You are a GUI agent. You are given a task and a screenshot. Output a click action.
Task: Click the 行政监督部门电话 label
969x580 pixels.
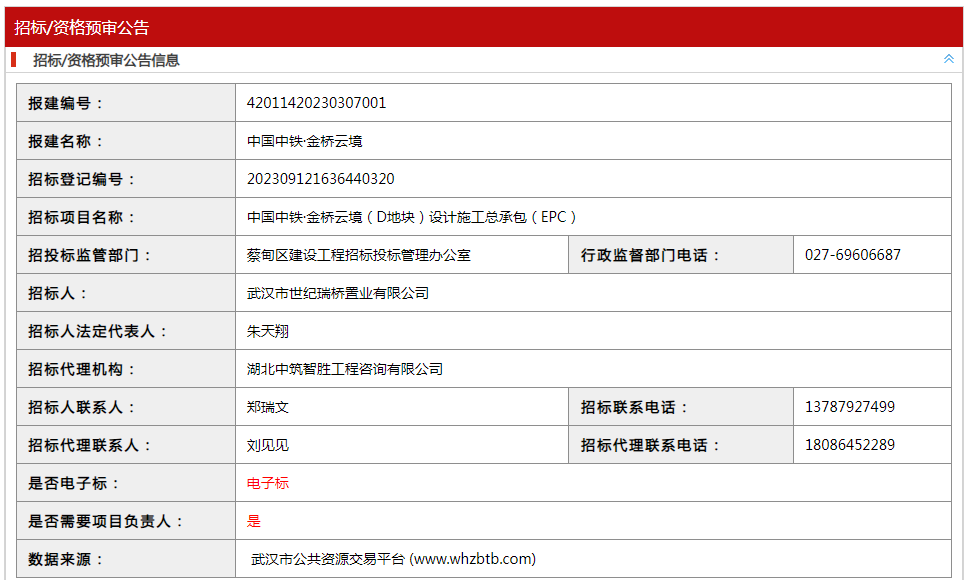tap(650, 256)
